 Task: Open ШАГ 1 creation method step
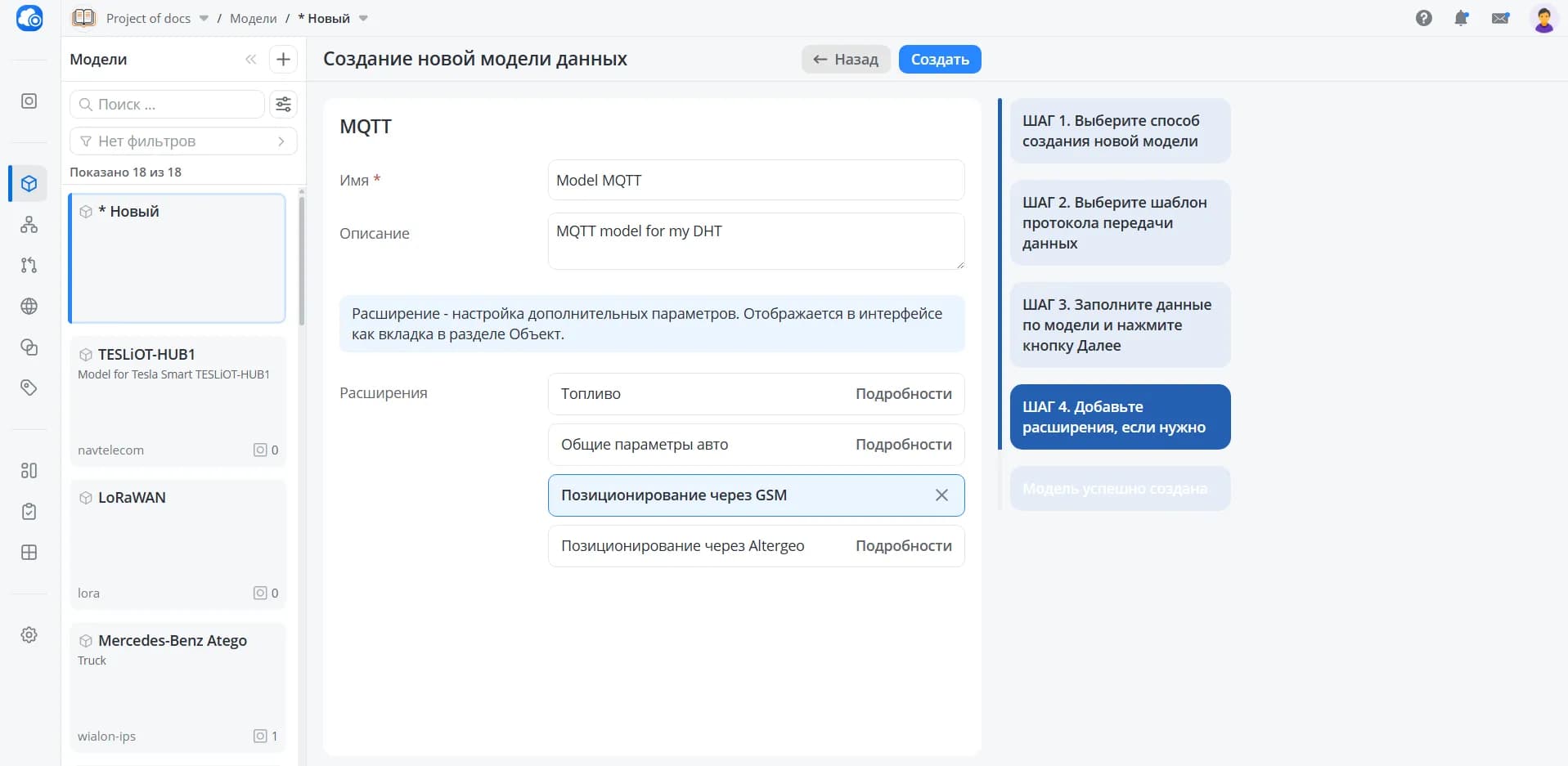1120,131
